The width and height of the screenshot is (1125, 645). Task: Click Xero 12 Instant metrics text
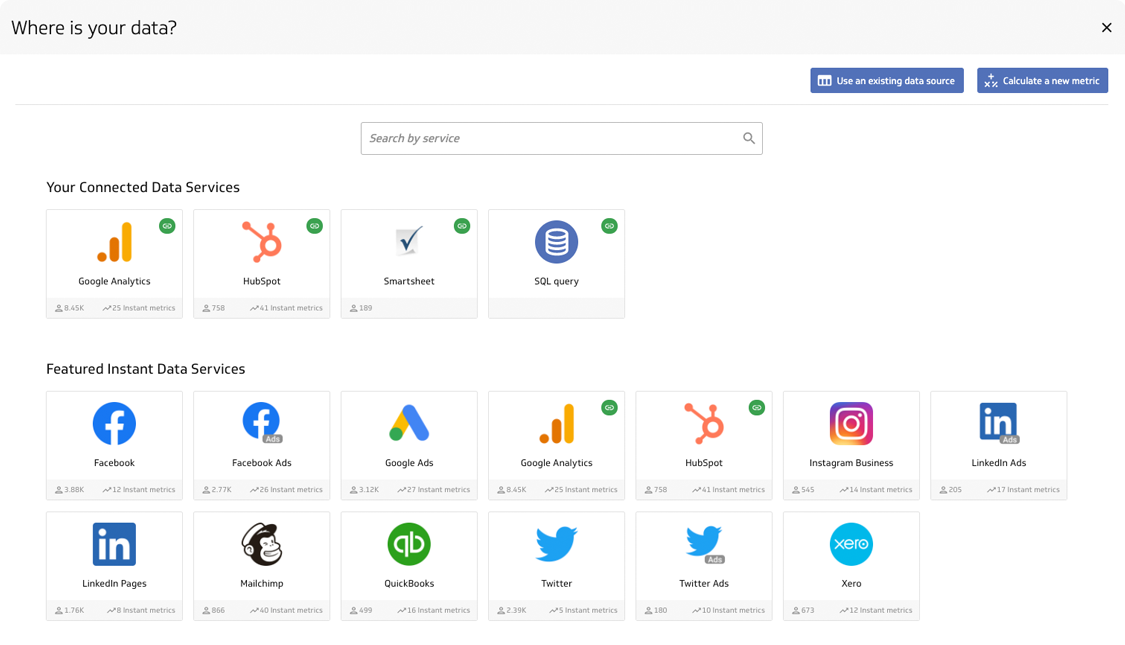pos(880,611)
